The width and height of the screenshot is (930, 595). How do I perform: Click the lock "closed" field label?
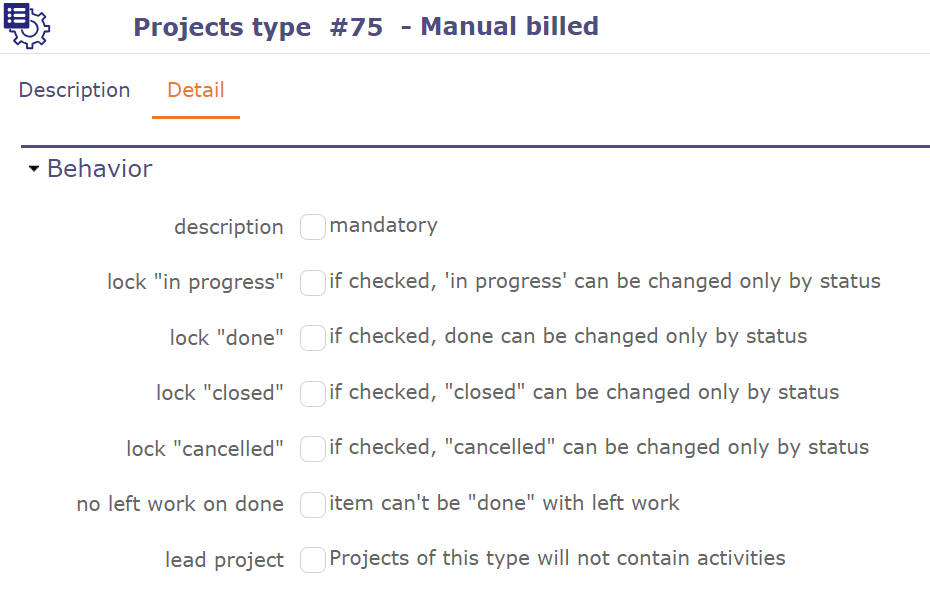219,393
